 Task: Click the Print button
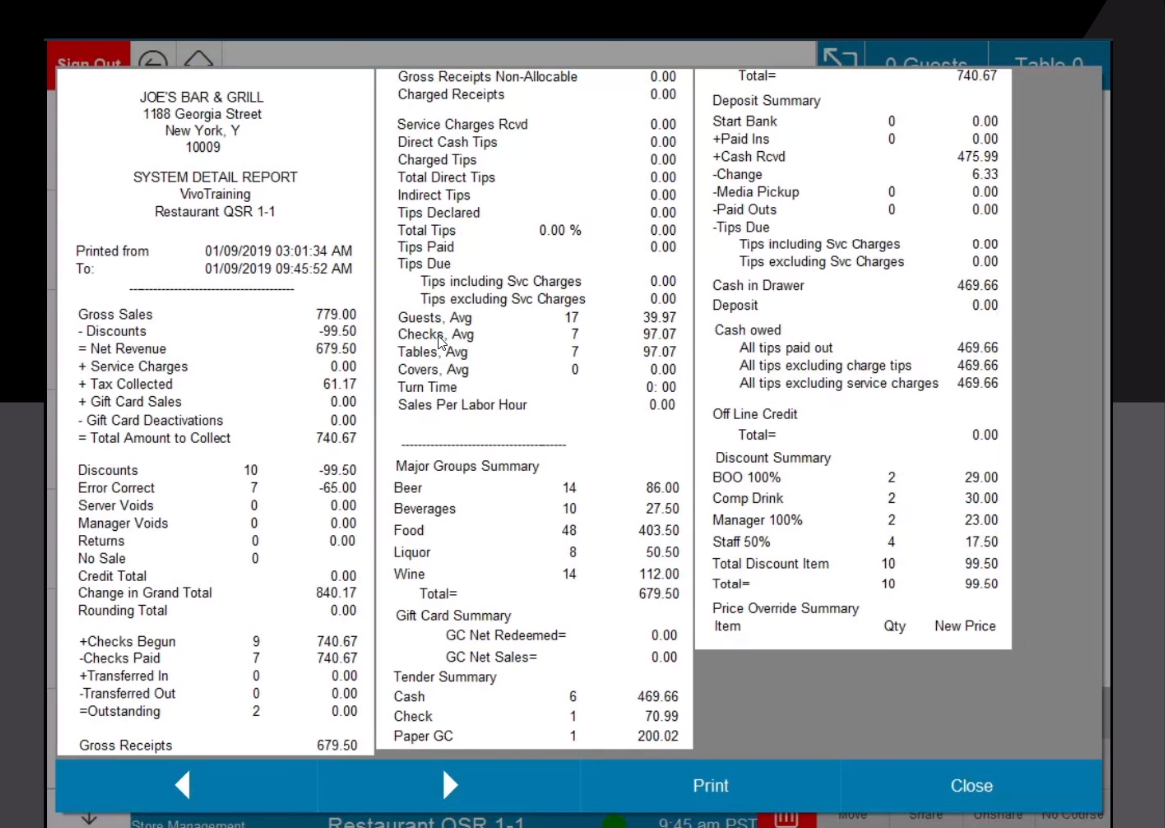[x=710, y=786]
